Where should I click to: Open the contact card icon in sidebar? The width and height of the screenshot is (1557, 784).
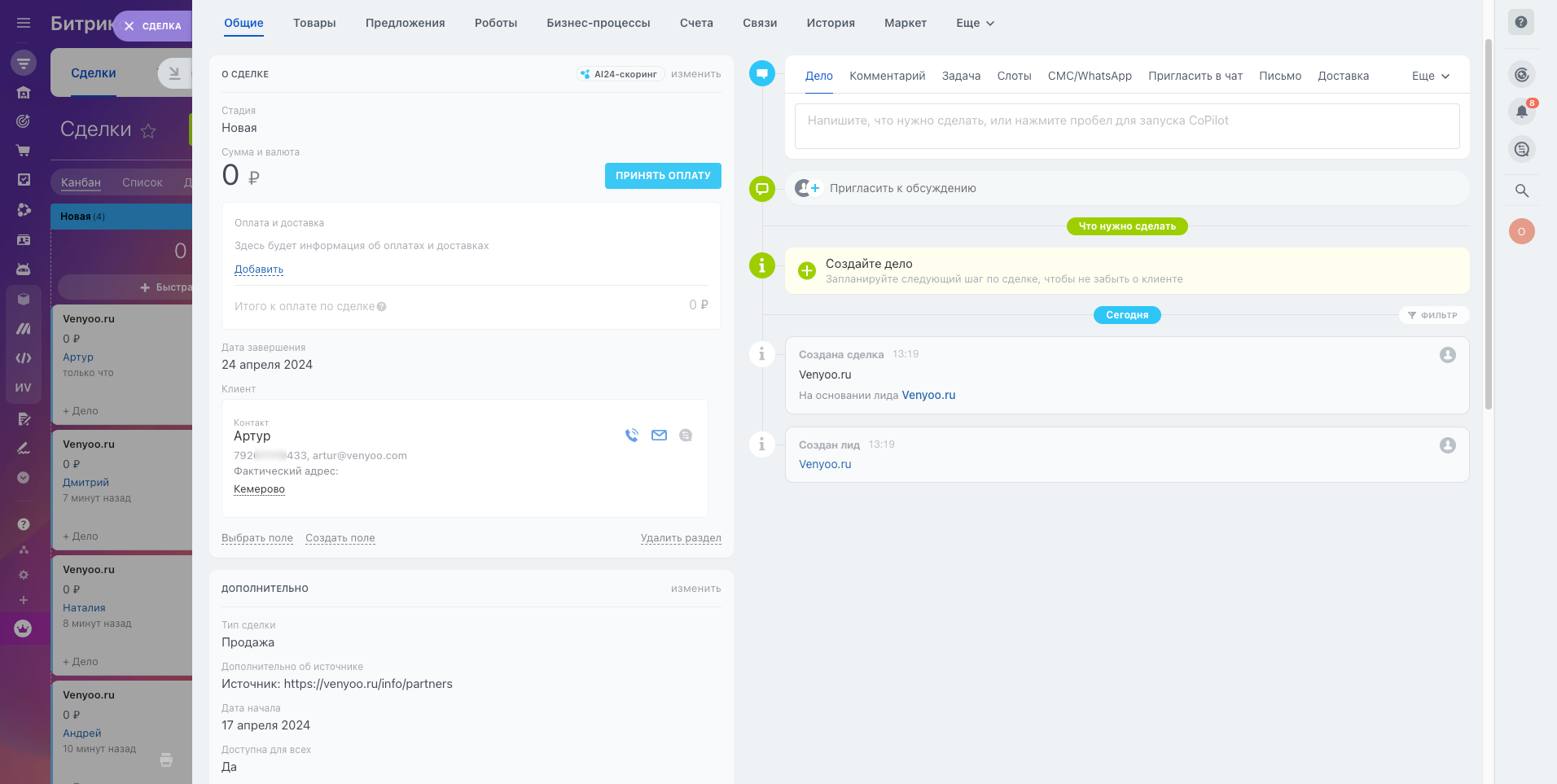click(x=24, y=240)
